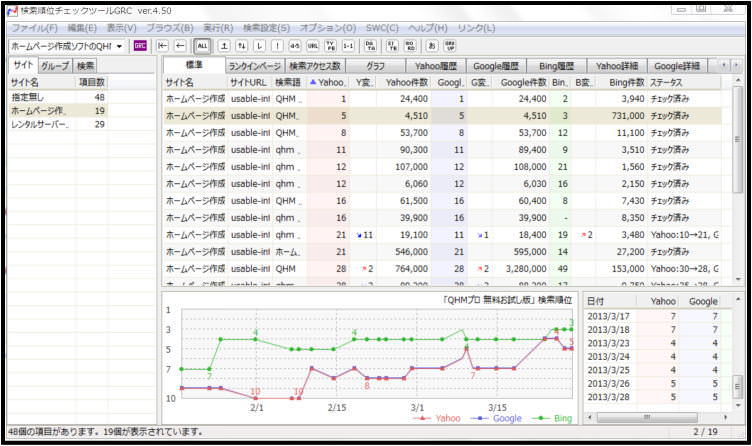Switch to the グラフ tab
This screenshot has height=446, width=752.
(376, 66)
